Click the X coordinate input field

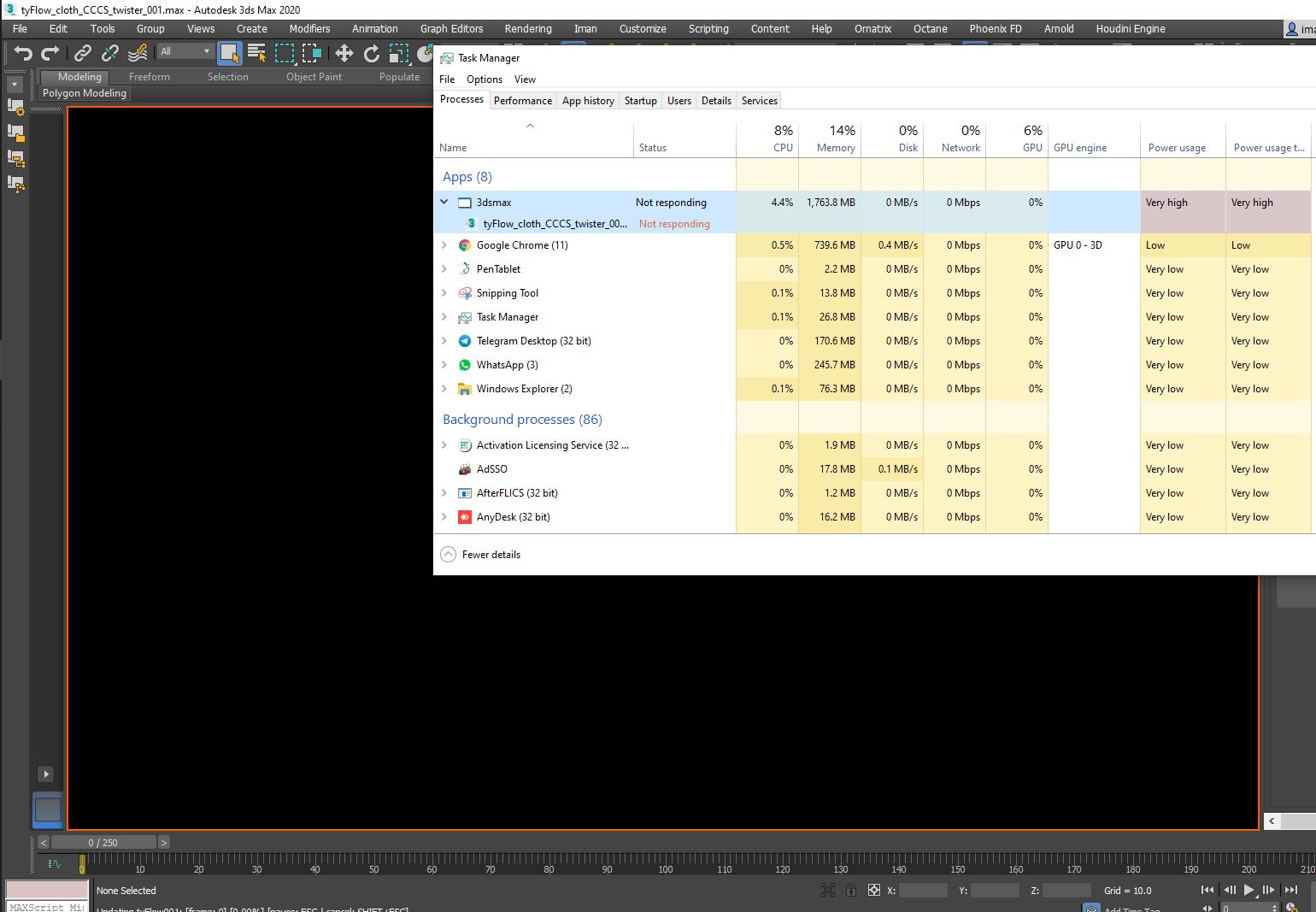923,890
